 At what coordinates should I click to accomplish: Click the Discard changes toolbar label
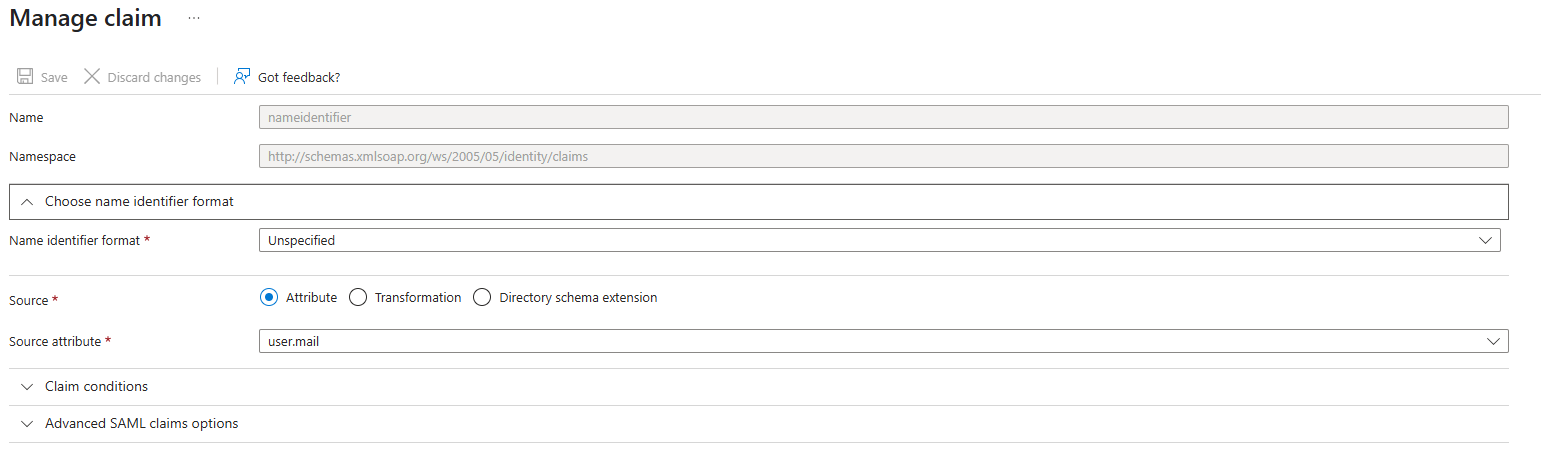click(154, 77)
